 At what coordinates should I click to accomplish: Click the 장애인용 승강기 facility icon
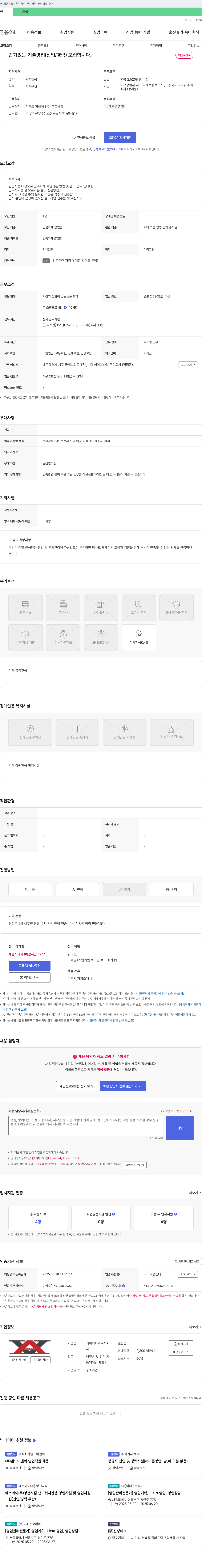[x=77, y=732]
